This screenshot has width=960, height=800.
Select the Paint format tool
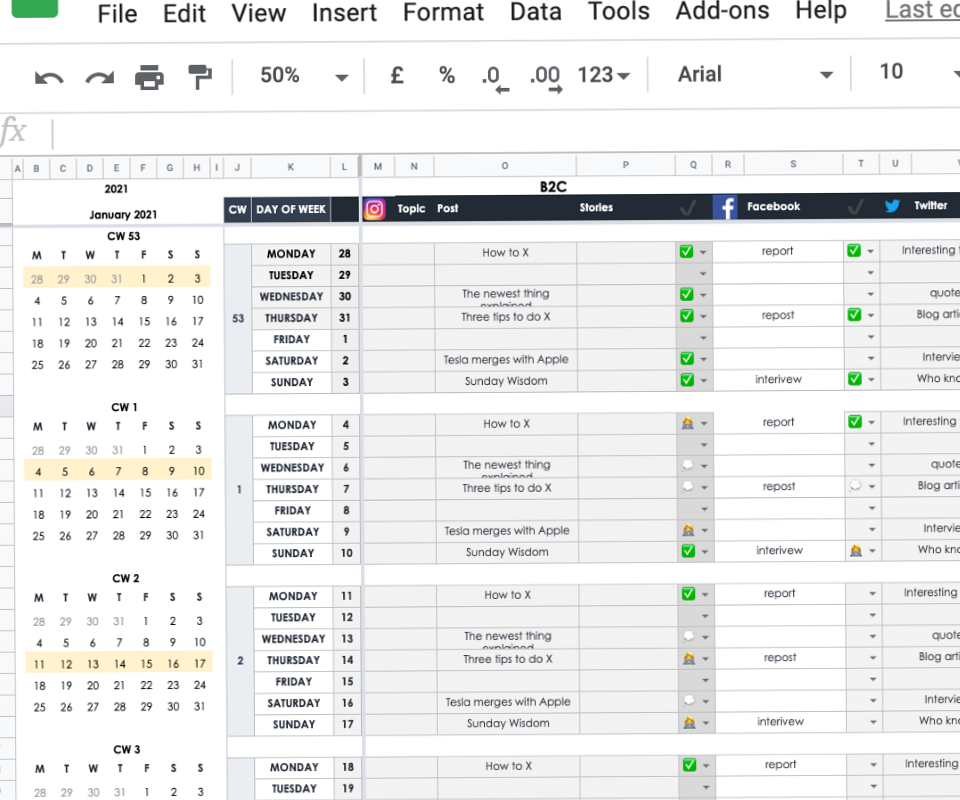(x=198, y=75)
